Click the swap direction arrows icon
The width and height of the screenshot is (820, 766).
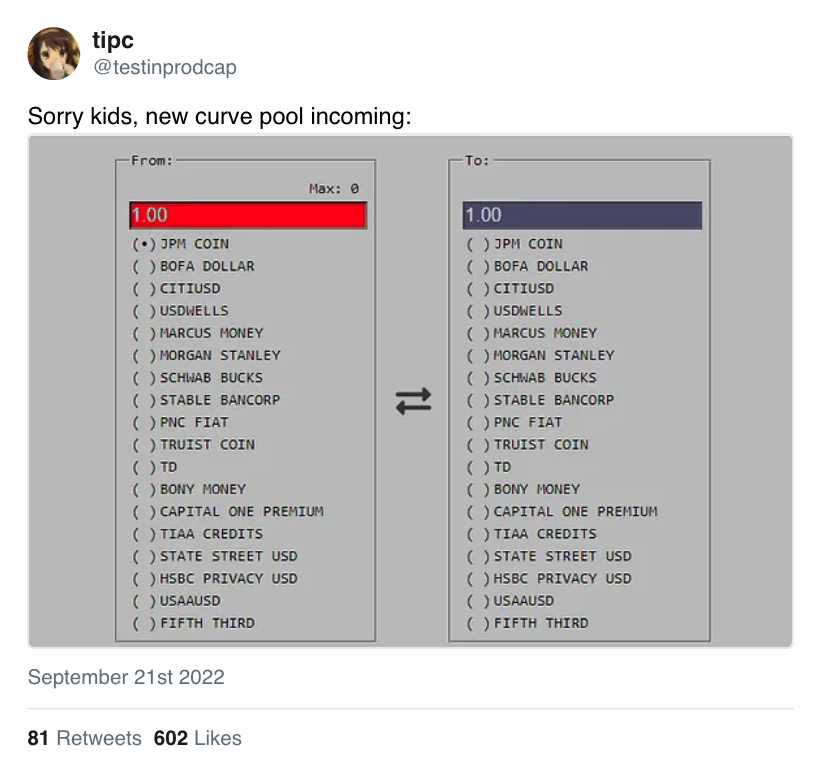tap(413, 401)
